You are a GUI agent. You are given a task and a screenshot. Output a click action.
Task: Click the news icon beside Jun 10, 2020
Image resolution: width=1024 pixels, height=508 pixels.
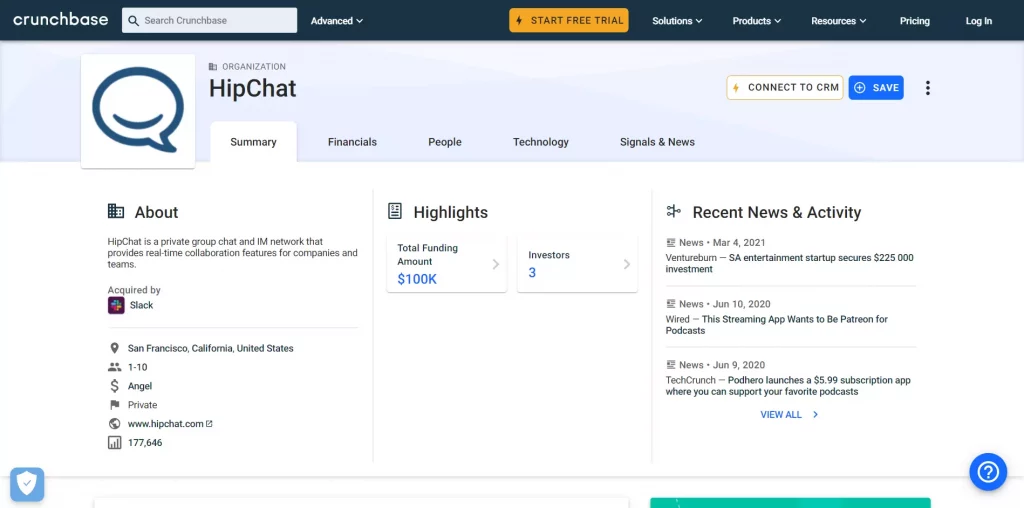coord(671,304)
